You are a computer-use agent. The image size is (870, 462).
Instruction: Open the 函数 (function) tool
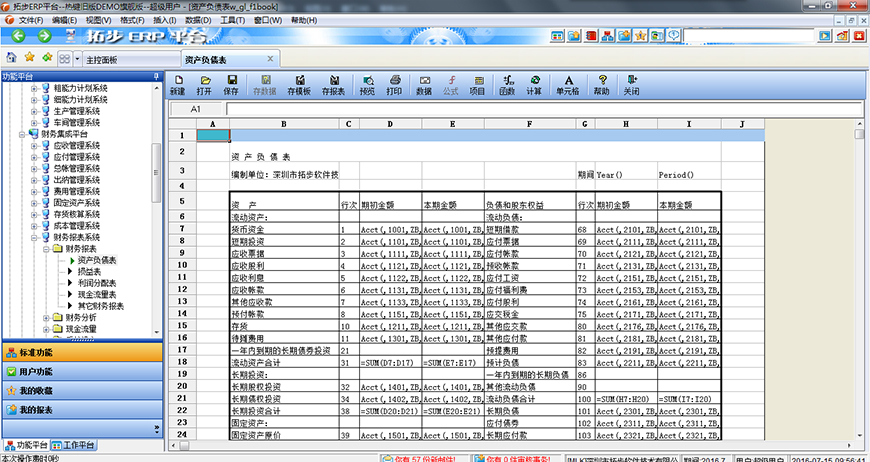point(507,84)
